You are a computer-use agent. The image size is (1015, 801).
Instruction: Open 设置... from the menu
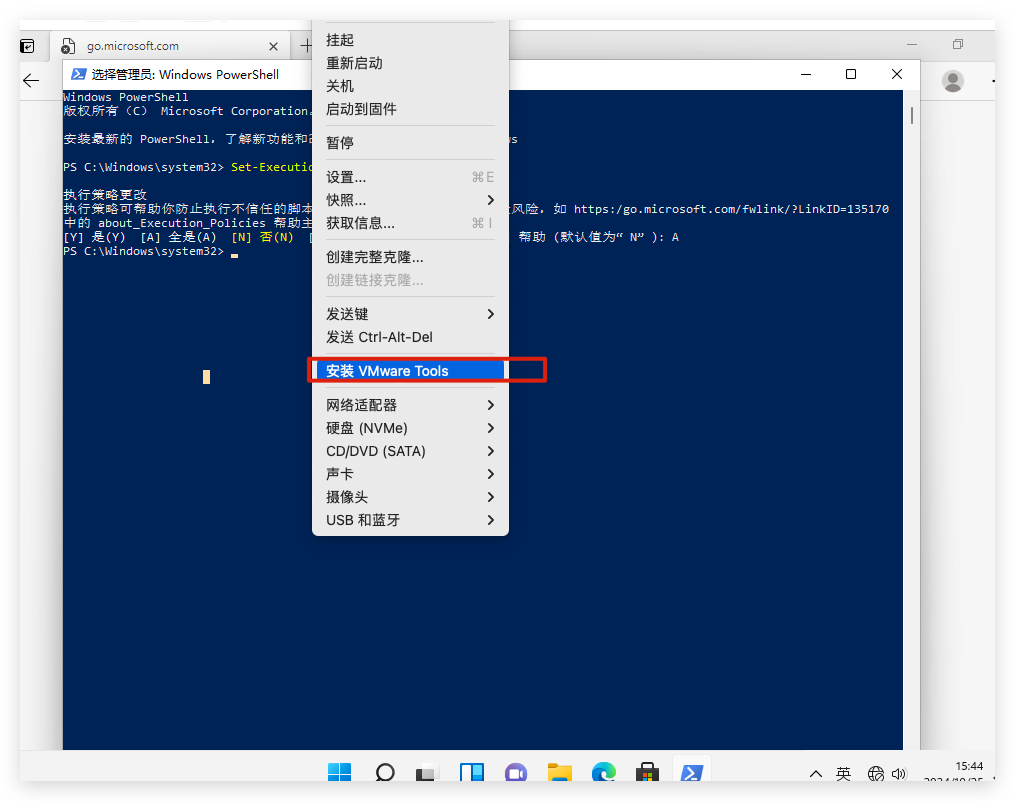pyautogui.click(x=410, y=177)
